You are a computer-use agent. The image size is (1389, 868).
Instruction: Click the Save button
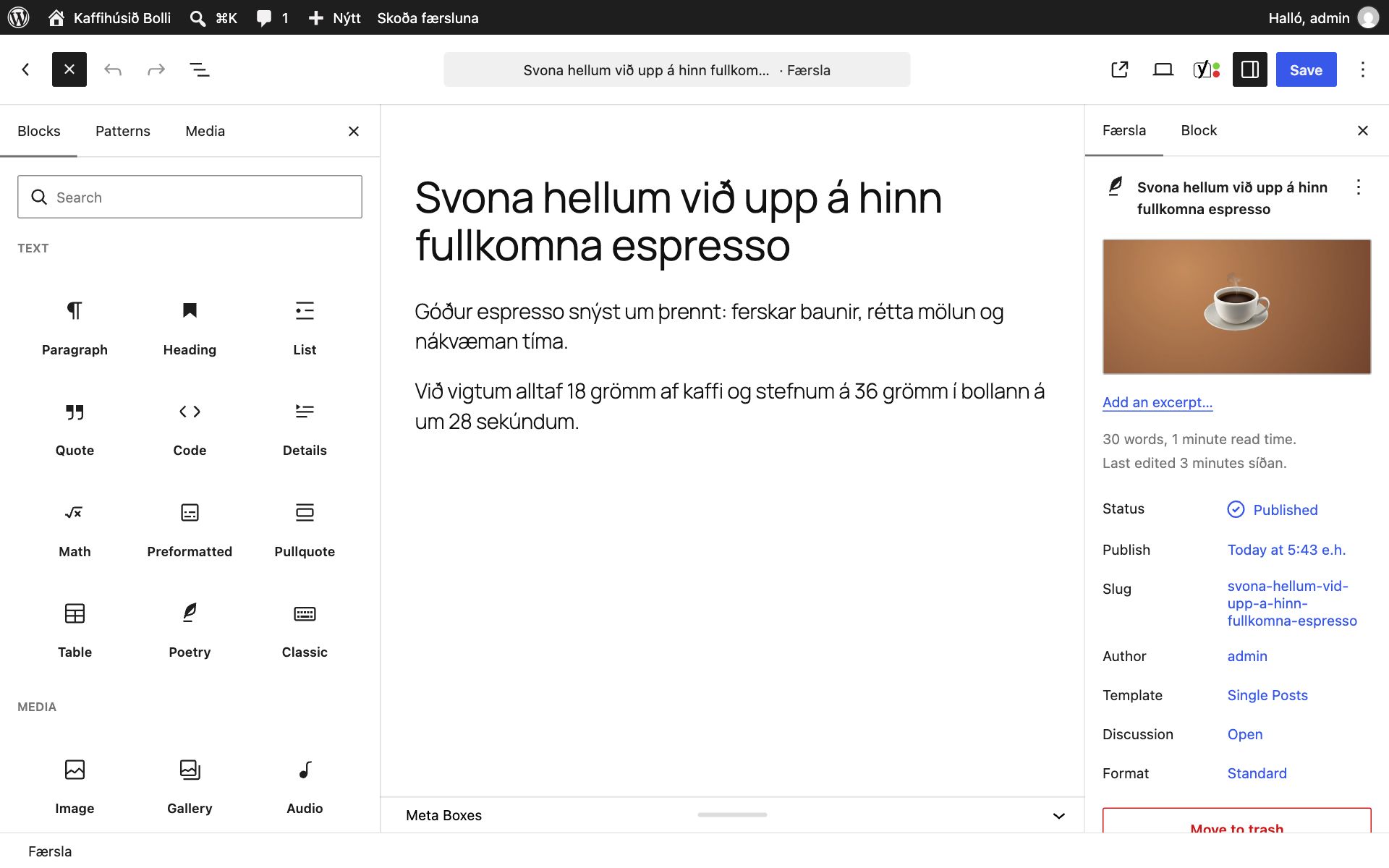click(x=1306, y=69)
